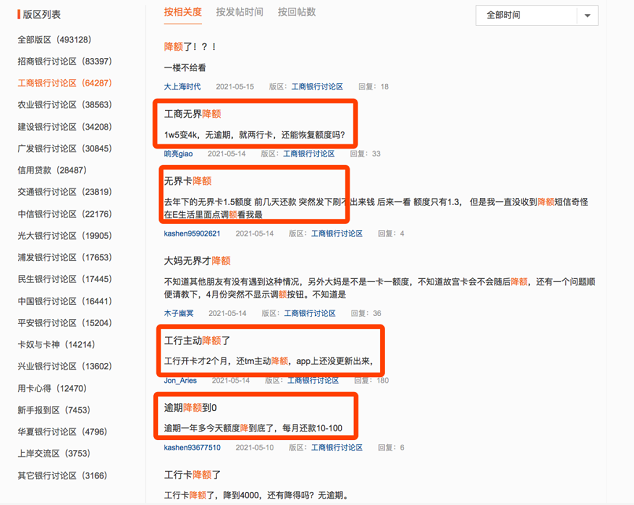
Task: Switch to the 按回帖数 tab
Action: [x=297, y=12]
